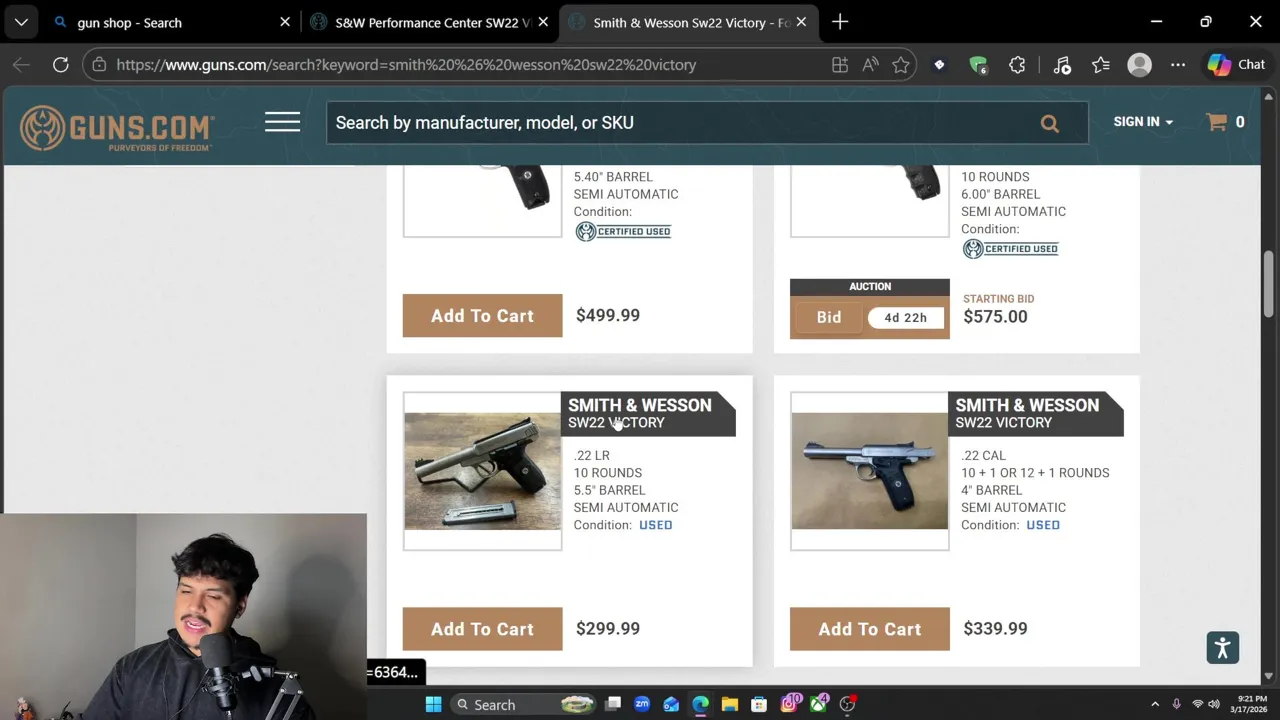
Task: Open Copilot Chat button
Action: (x=1236, y=65)
